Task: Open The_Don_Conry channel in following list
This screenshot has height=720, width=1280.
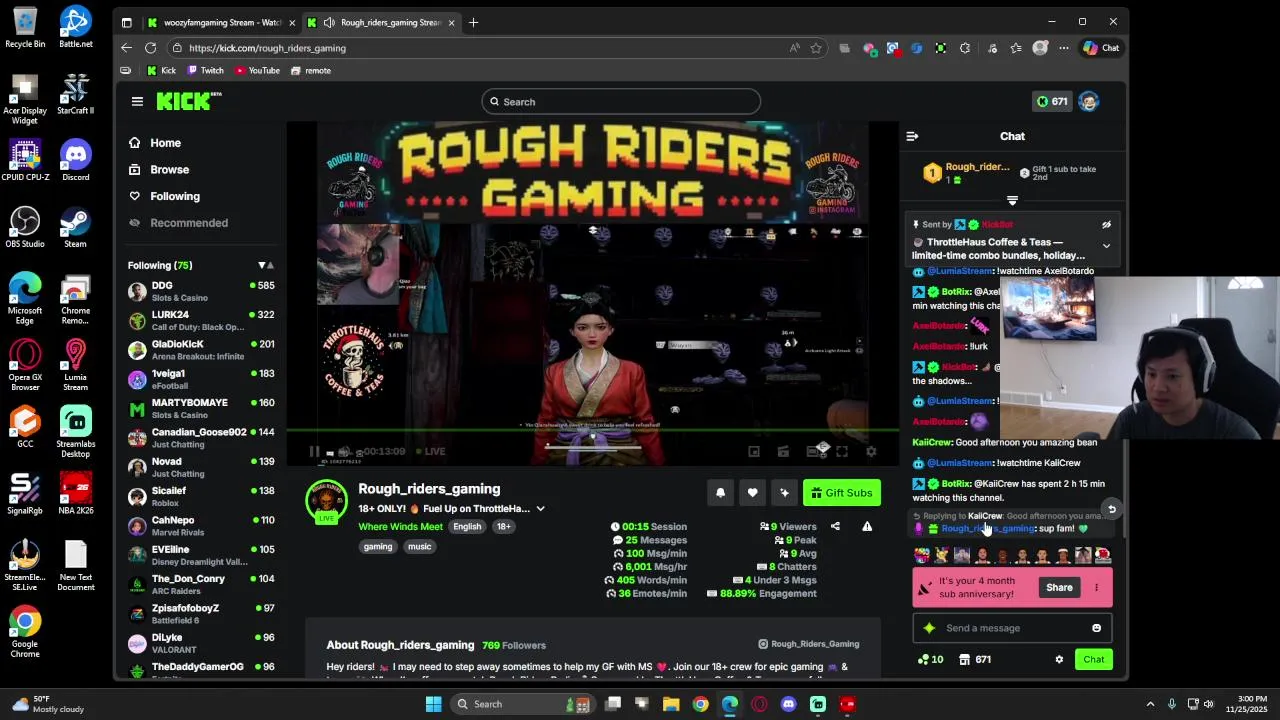Action: (x=201, y=584)
